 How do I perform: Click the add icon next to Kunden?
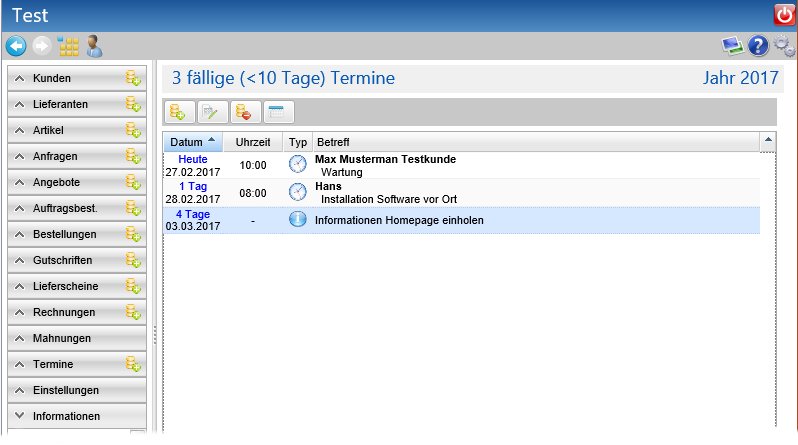point(133,78)
